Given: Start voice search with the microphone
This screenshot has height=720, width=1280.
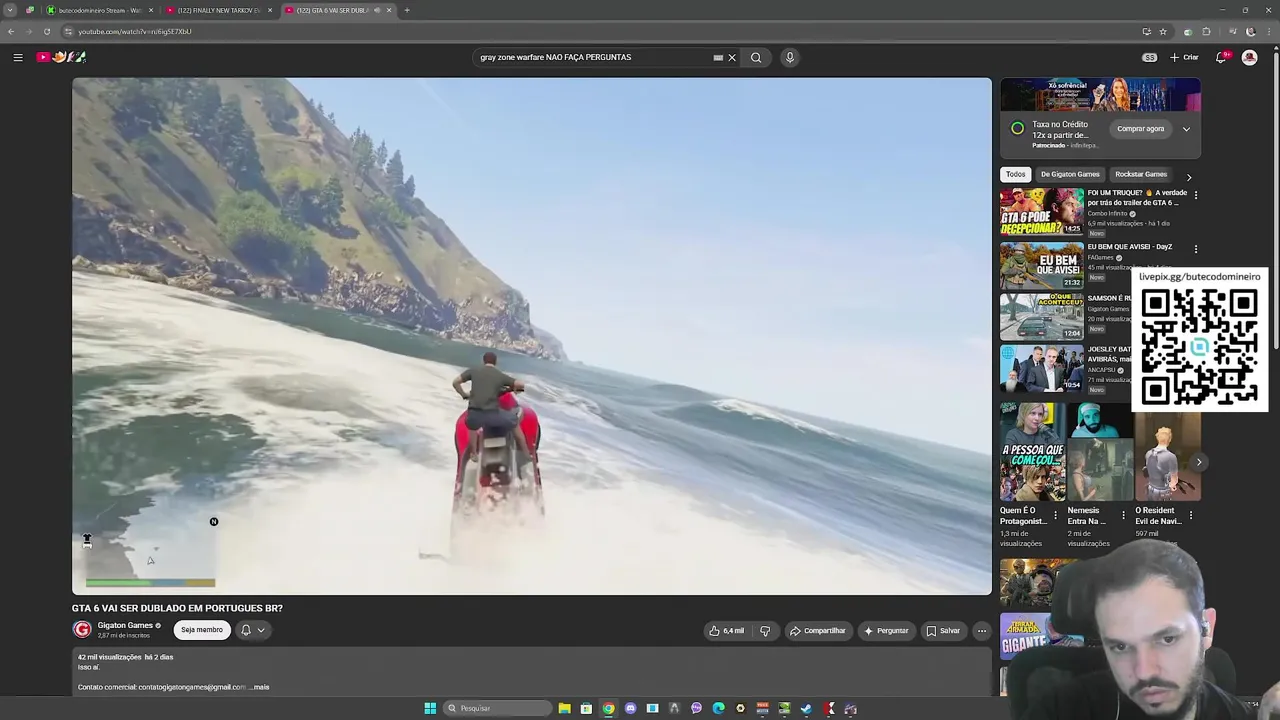Looking at the screenshot, I should [790, 57].
